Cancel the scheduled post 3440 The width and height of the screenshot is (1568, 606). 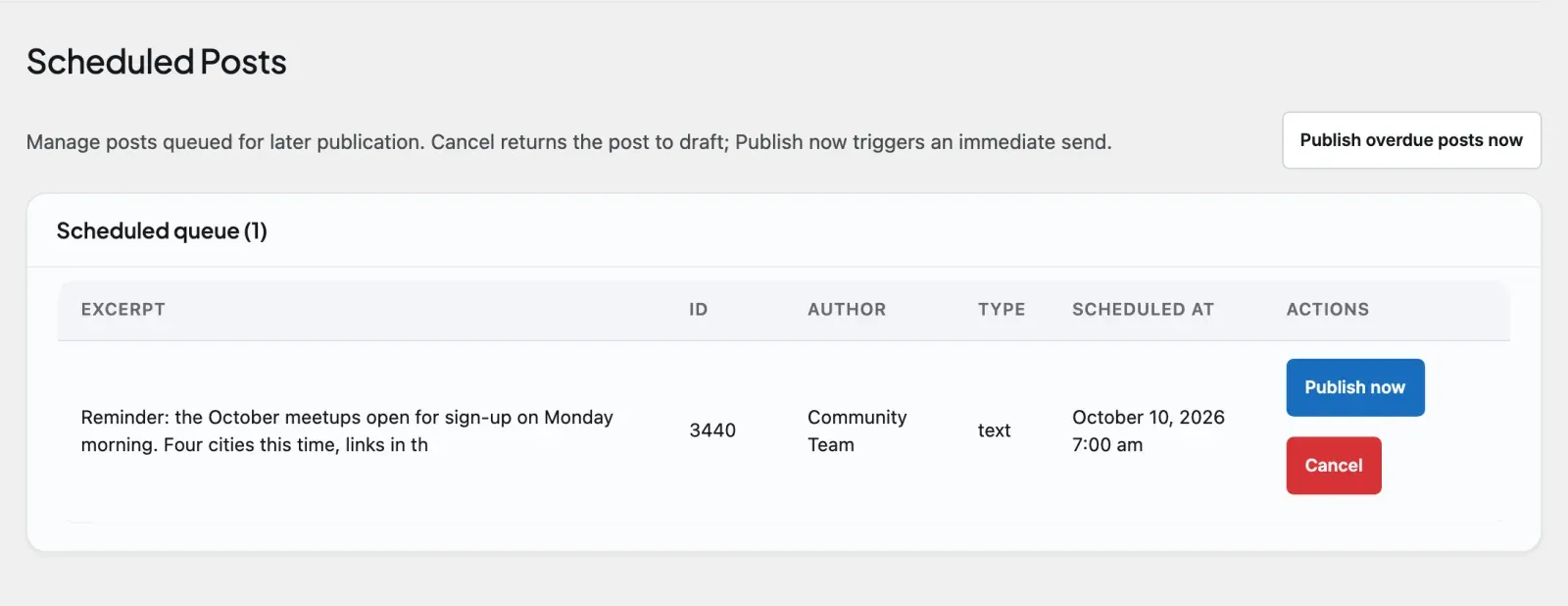click(x=1334, y=466)
